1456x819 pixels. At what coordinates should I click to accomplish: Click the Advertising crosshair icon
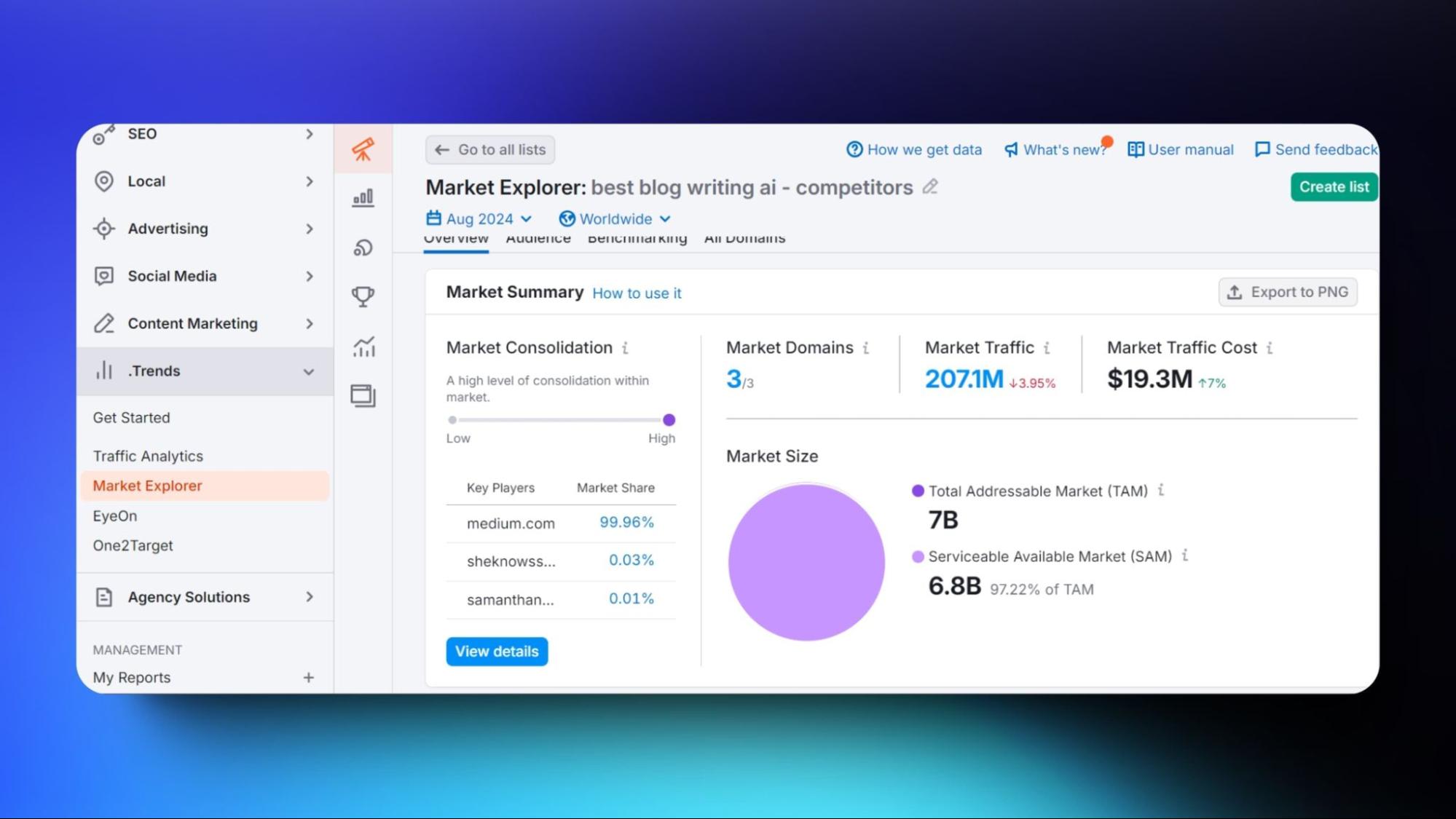[x=104, y=229]
